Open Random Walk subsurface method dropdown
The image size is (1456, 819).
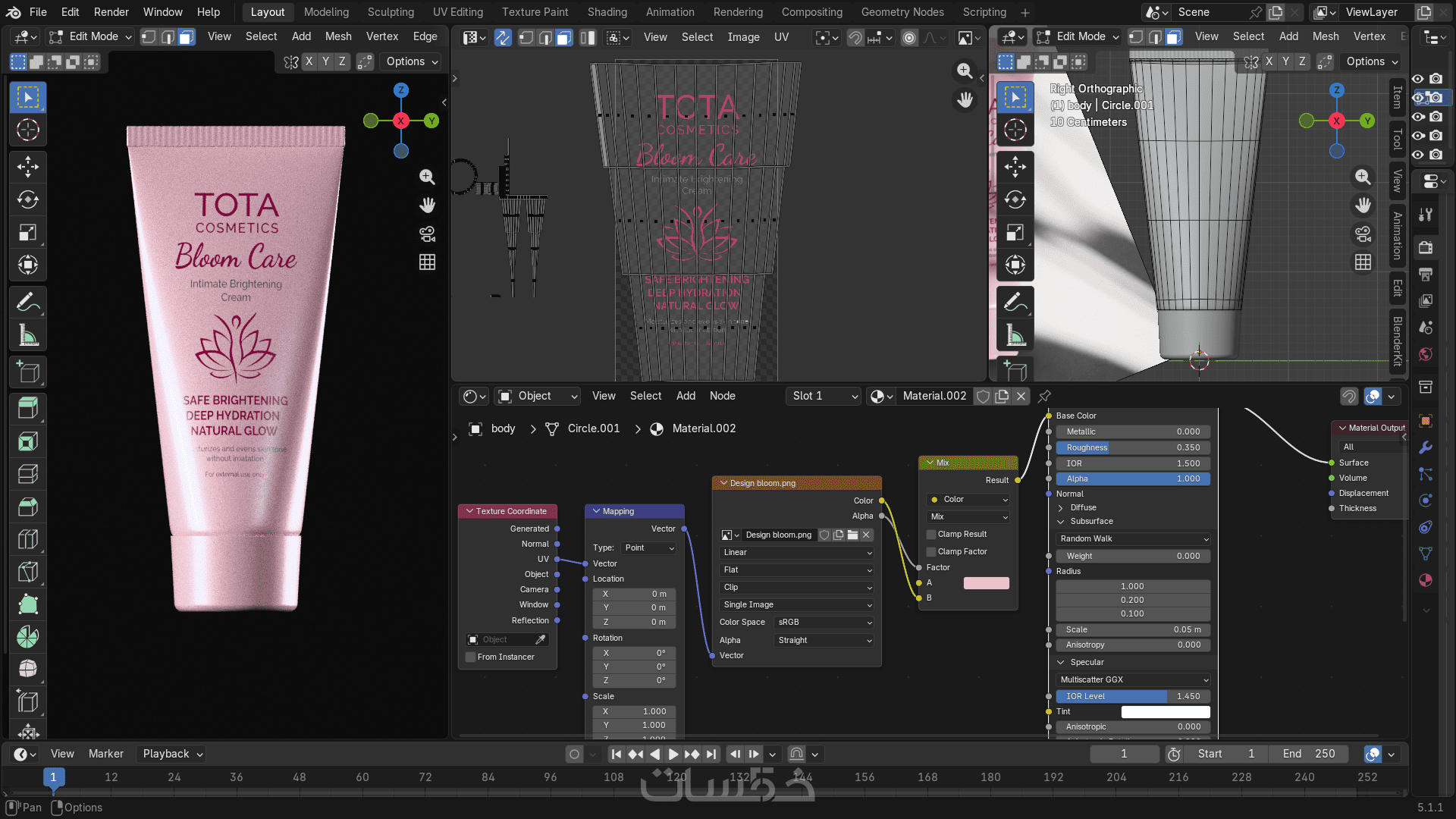click(1134, 539)
